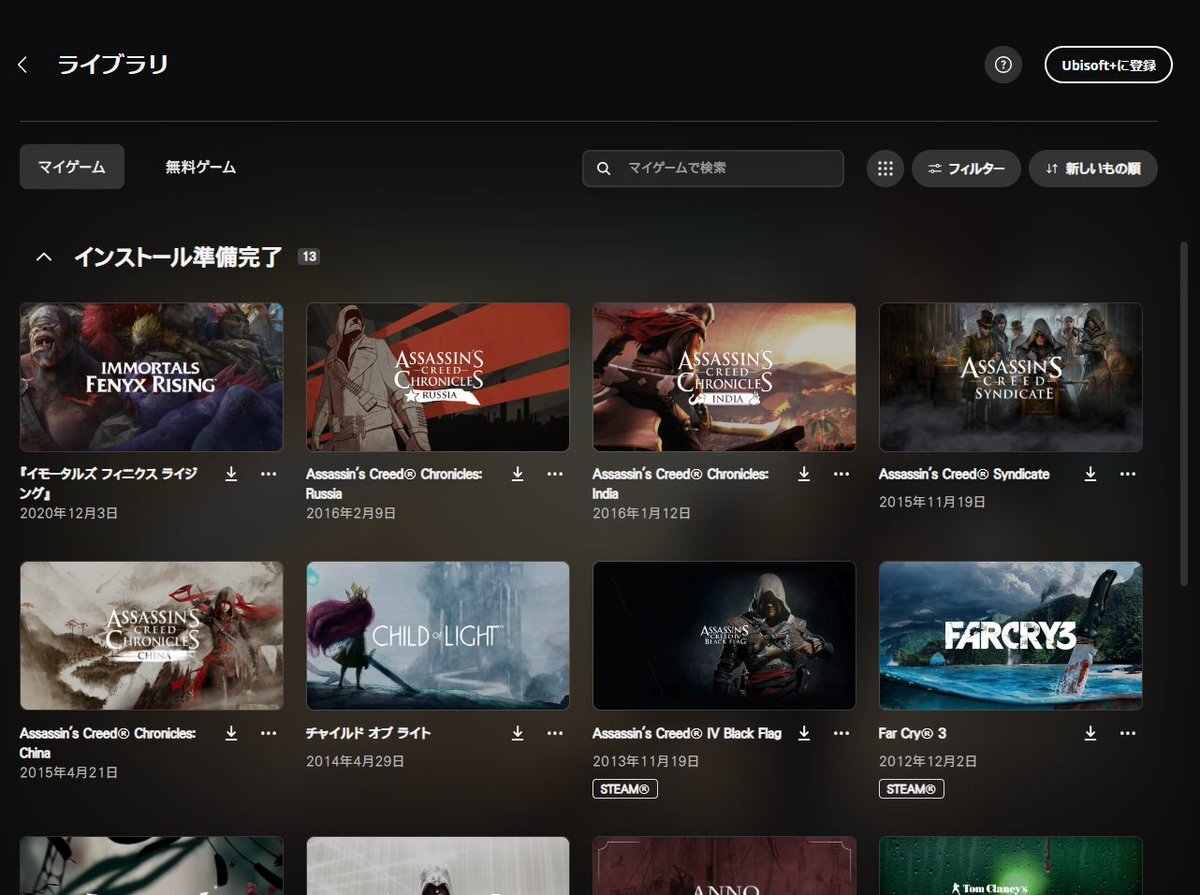Go back using the left arrow icon
1200x895 pixels.
(23, 65)
